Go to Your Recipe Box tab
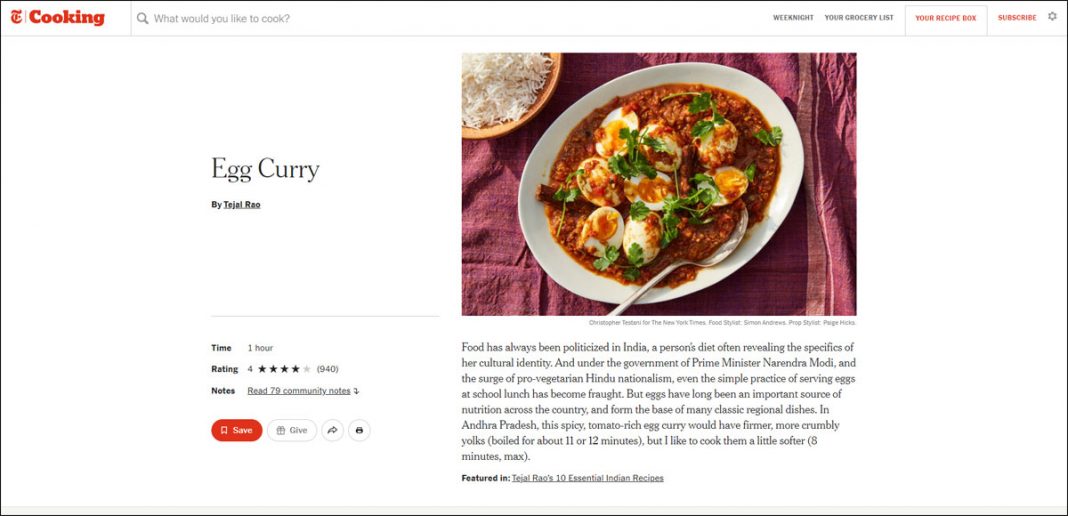 (945, 18)
